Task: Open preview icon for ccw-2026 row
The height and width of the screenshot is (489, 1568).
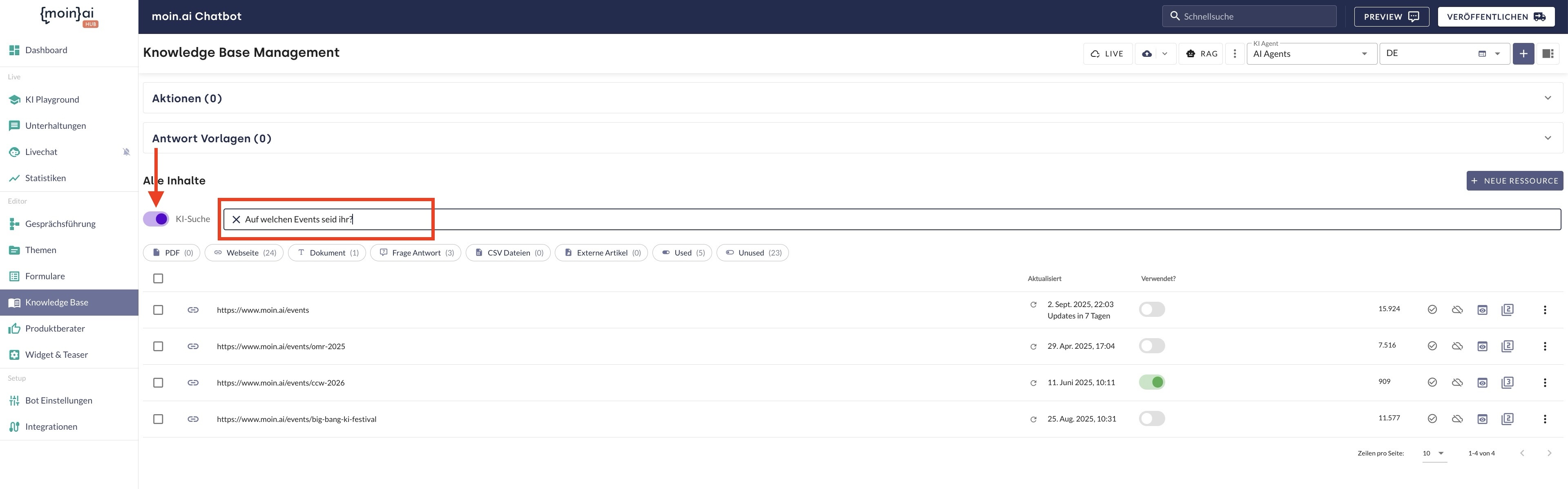Action: point(1482,382)
